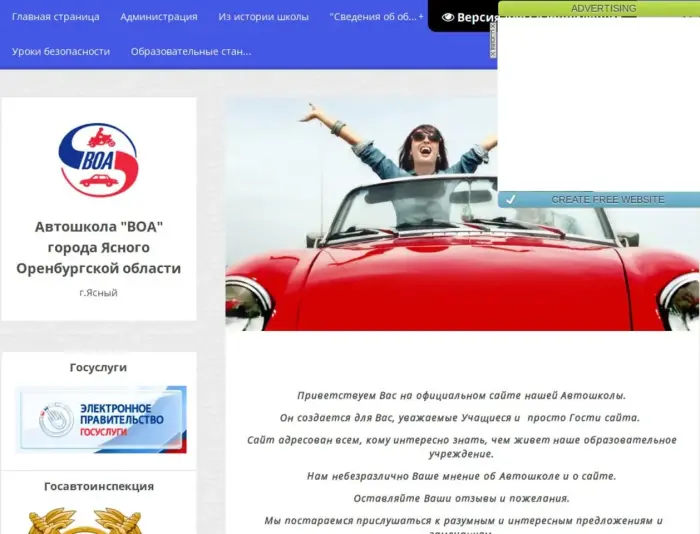Screen dimensions: 700x534
Task: Open the Образовательные стан... menu item
Action: click(x=191, y=51)
